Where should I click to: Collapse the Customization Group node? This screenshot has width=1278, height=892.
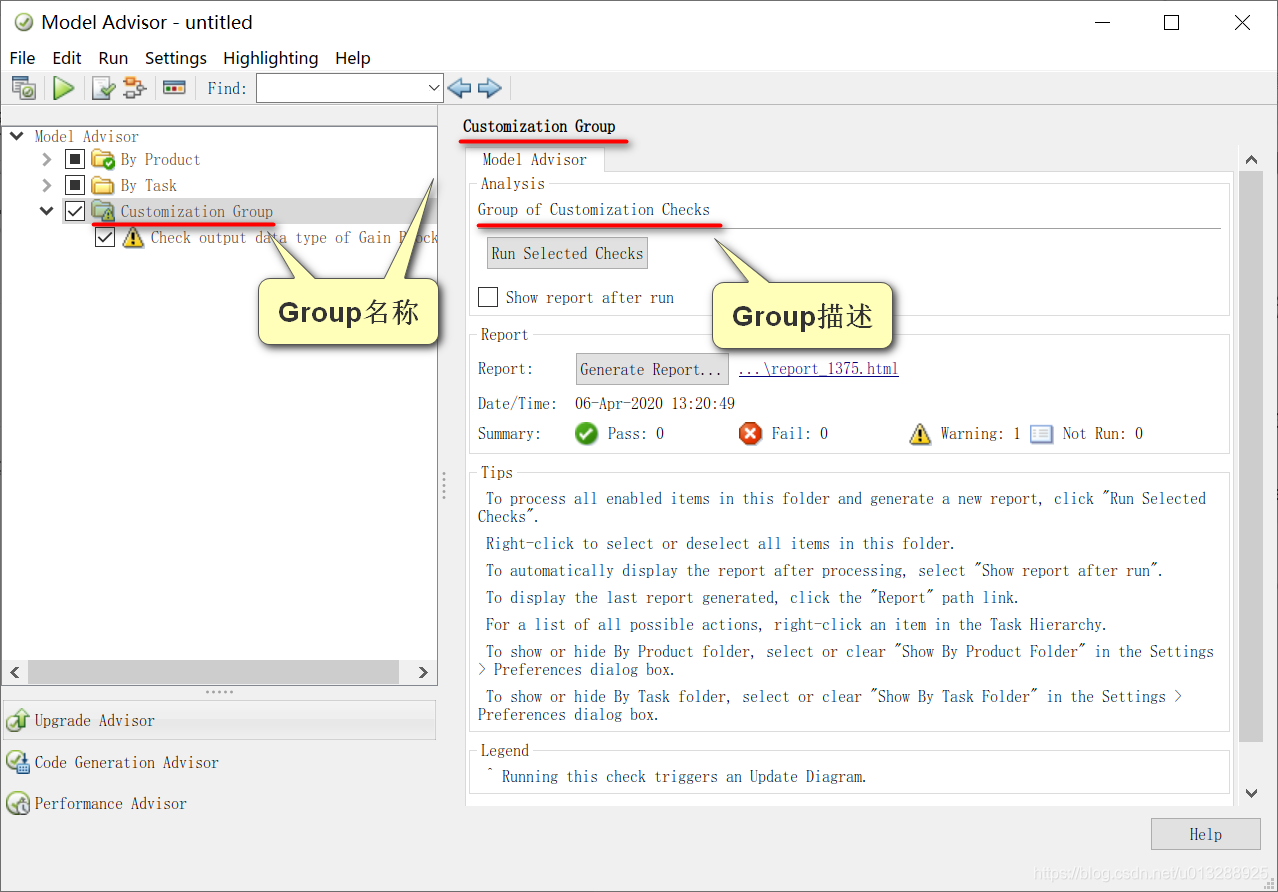(46, 211)
